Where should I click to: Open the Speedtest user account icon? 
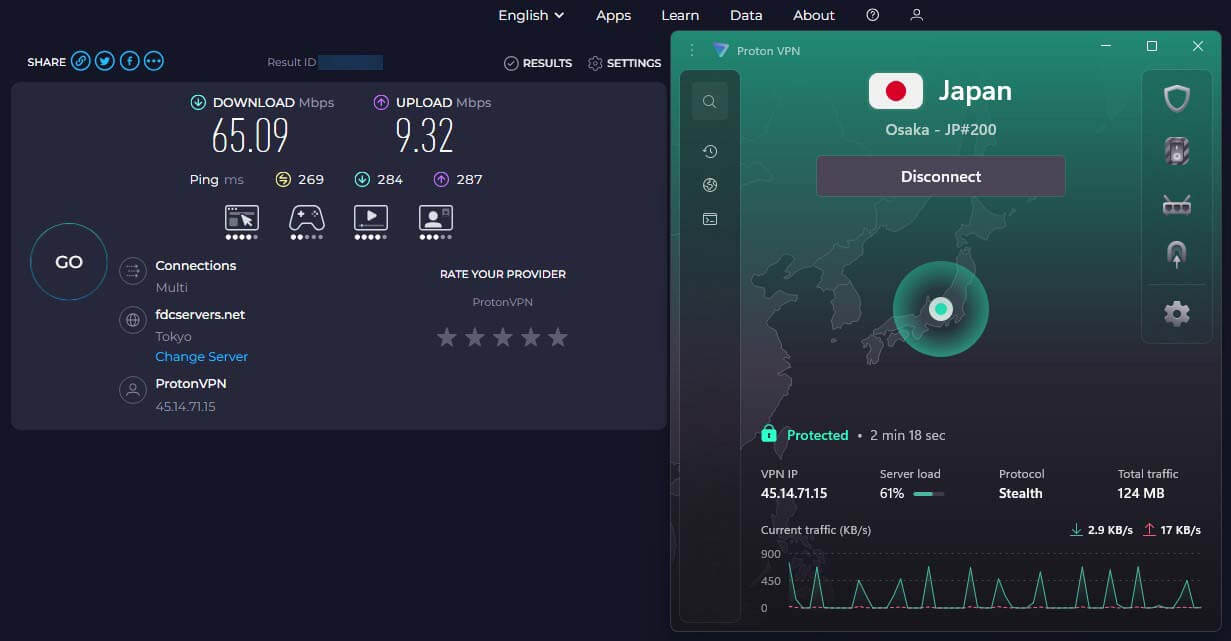pyautogui.click(x=916, y=15)
